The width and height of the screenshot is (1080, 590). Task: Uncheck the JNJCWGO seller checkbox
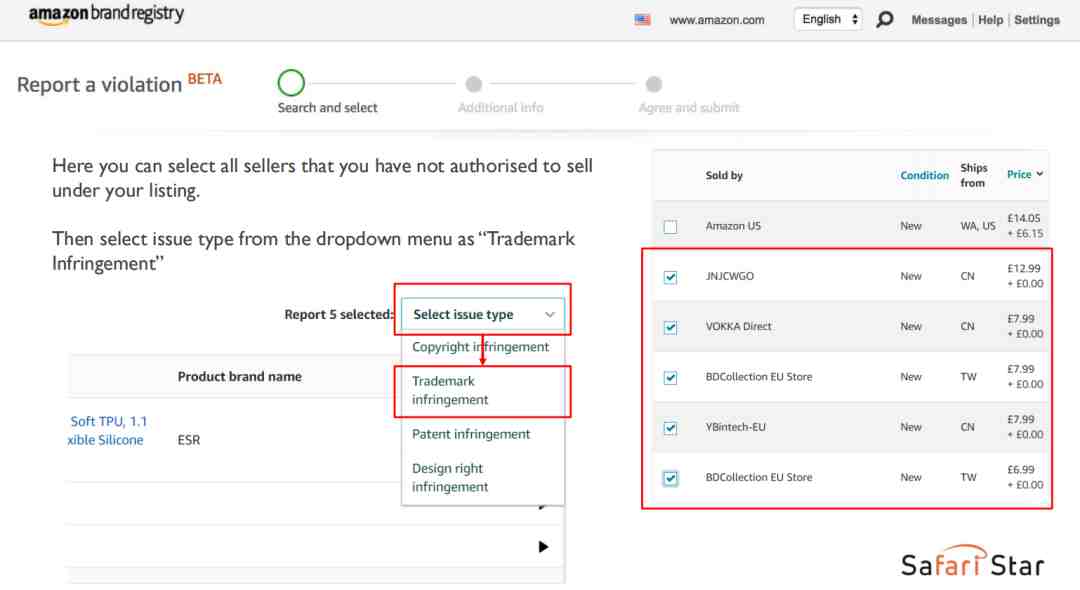point(670,277)
